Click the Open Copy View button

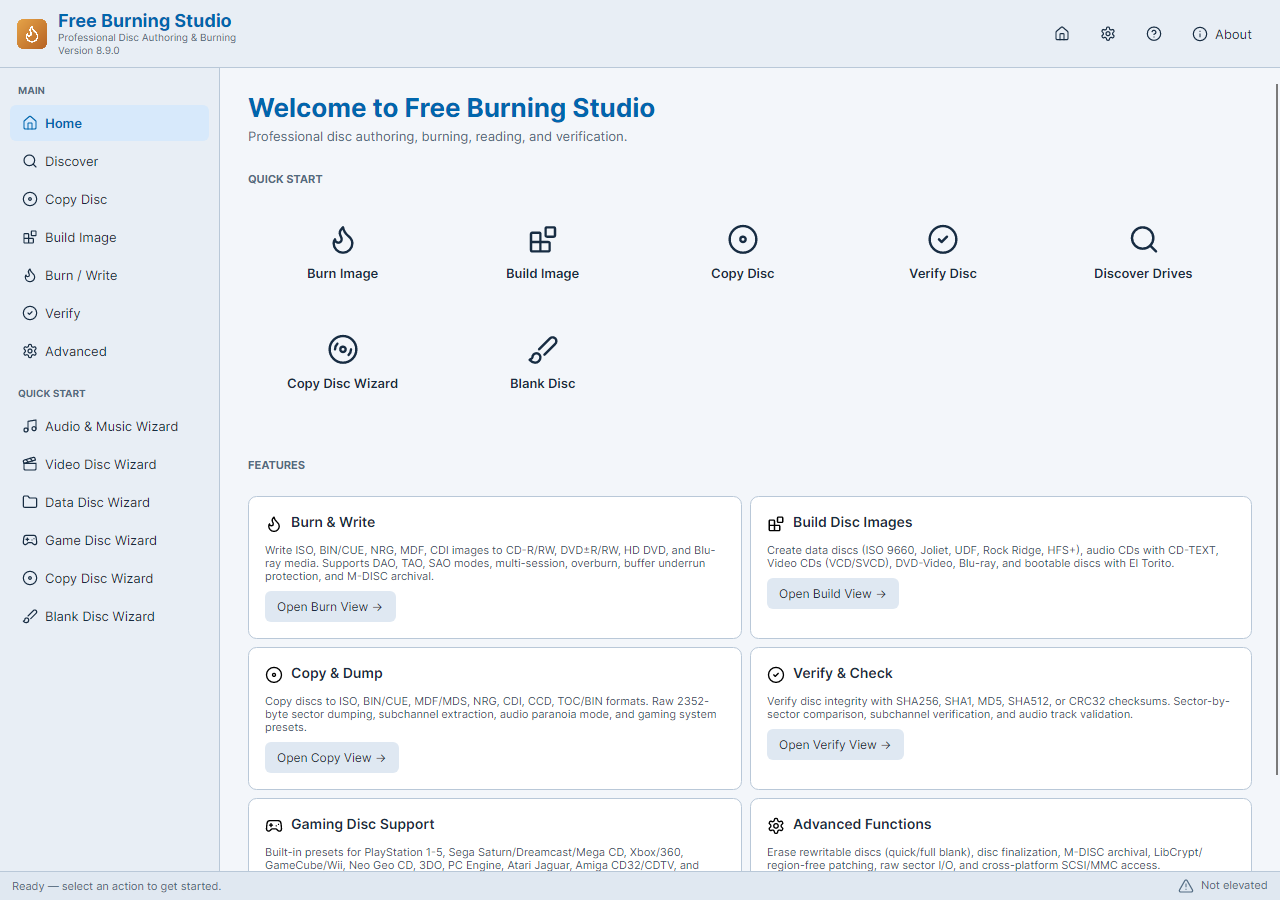(332, 758)
